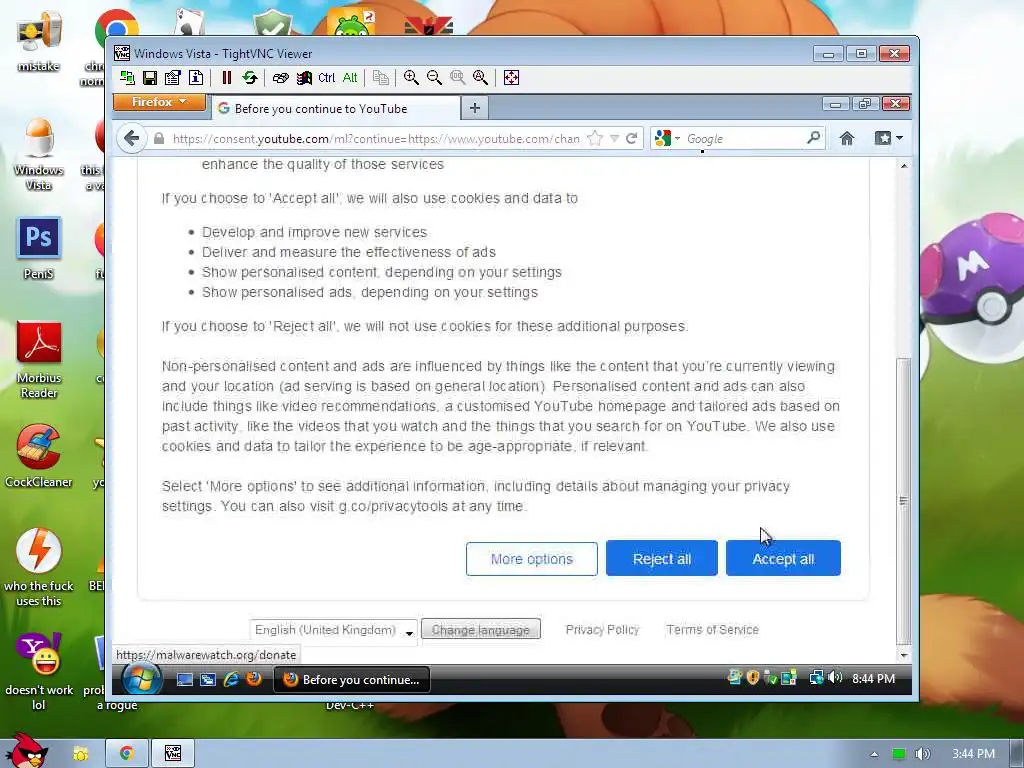Click the Angry Birds start button
1024x768 pixels.
(27, 751)
